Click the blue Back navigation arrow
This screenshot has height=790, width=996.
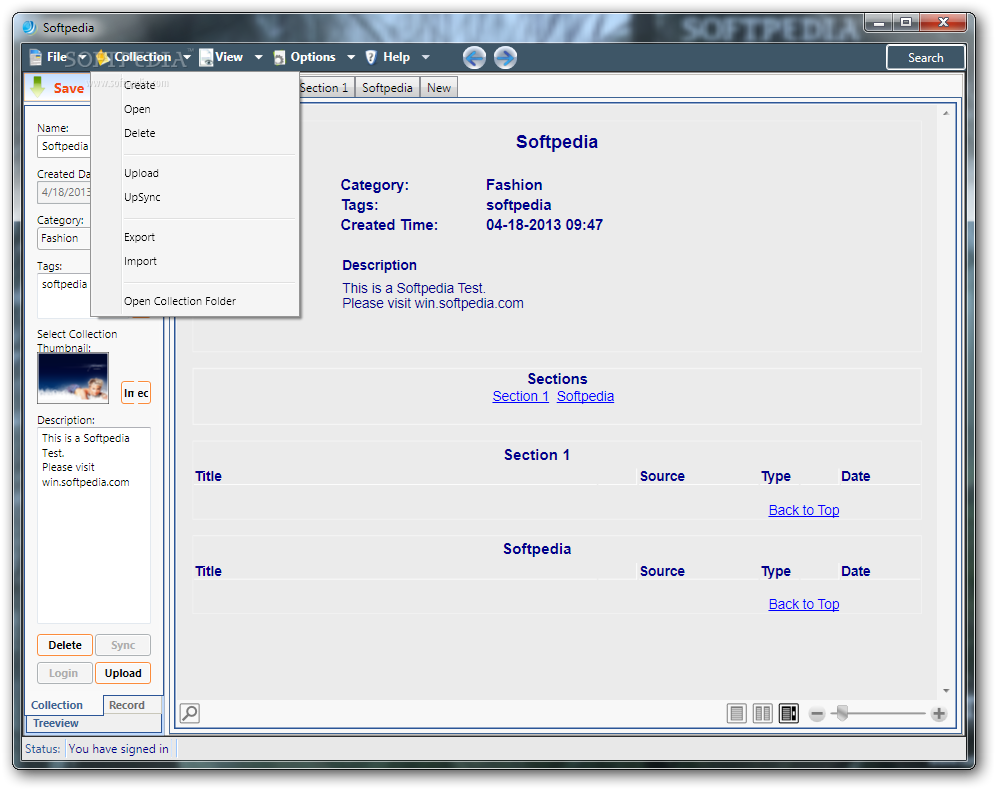(x=474, y=58)
